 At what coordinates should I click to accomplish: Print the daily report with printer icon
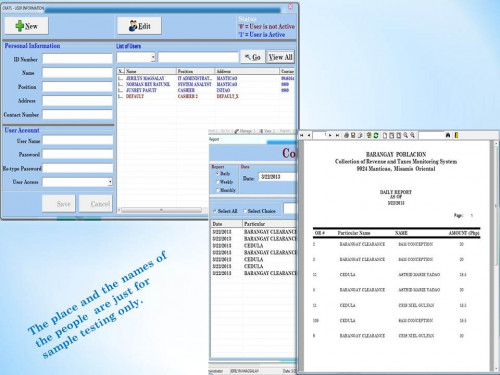[346, 135]
